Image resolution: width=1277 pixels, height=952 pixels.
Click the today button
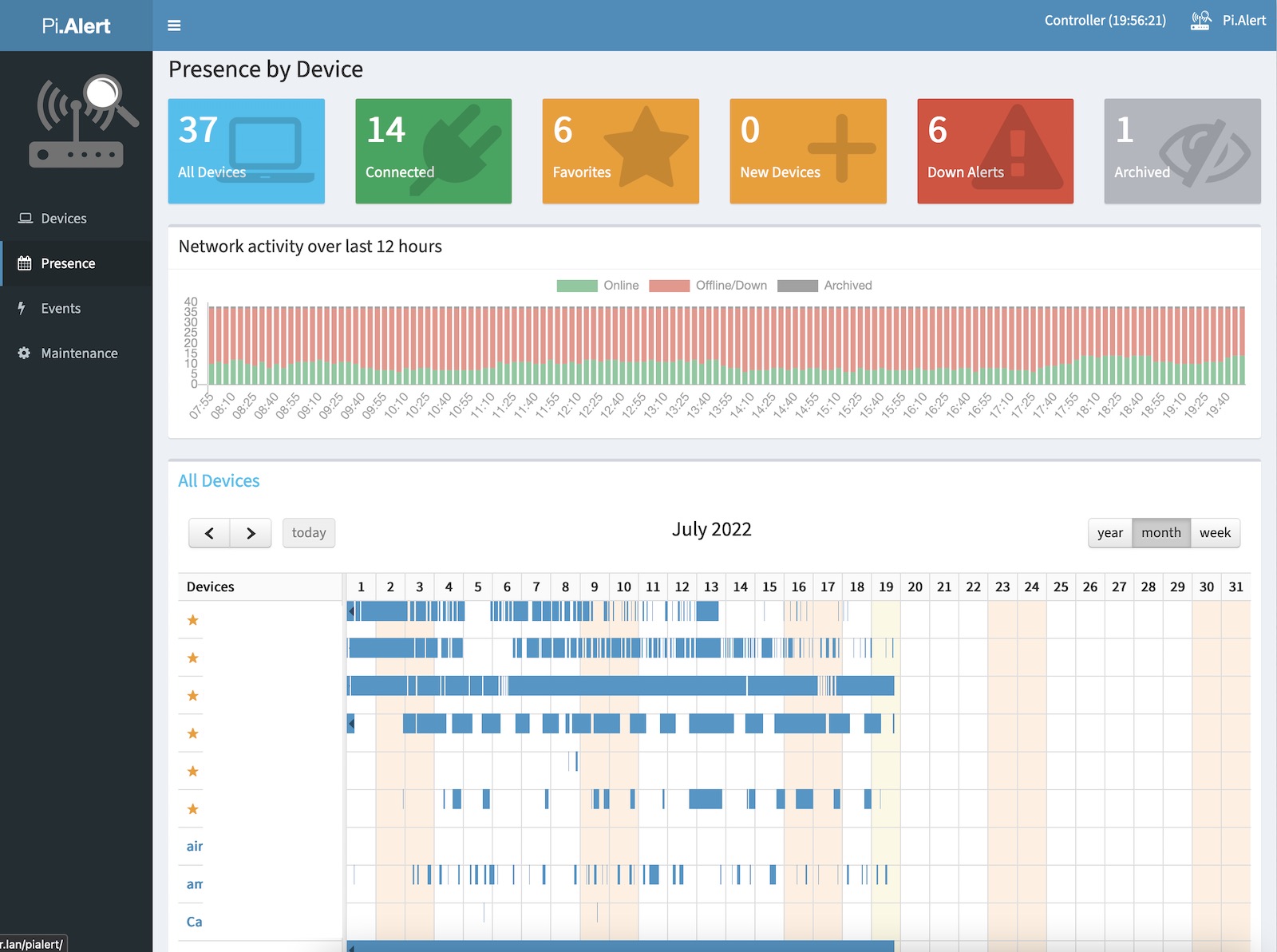pos(309,533)
